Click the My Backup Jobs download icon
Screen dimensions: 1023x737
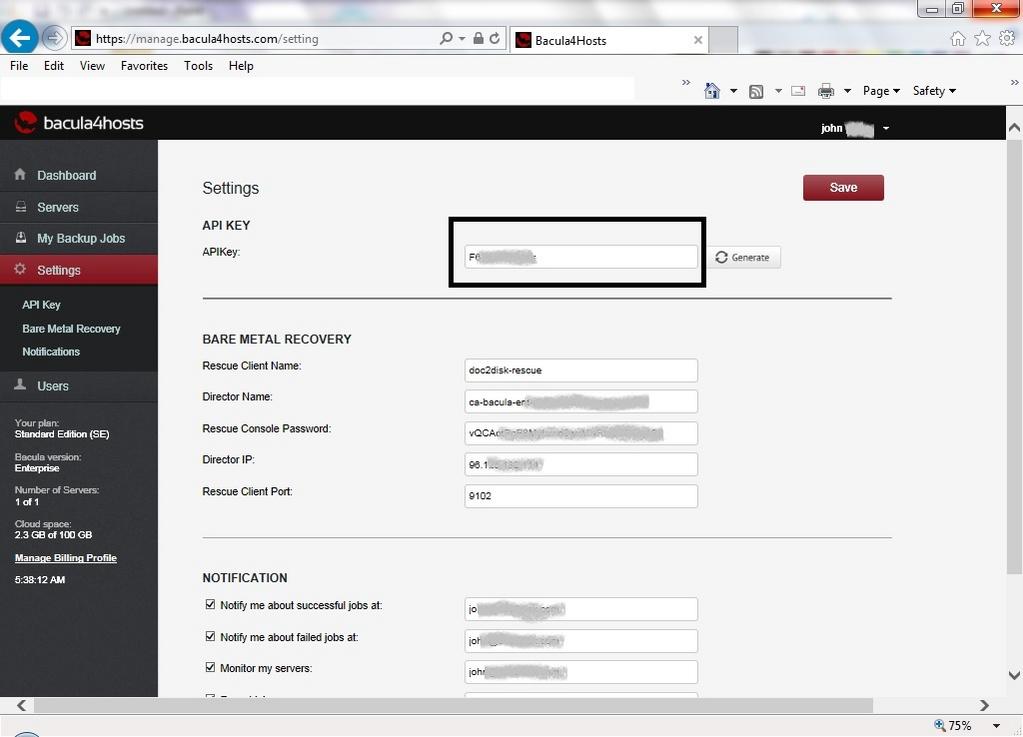[x=21, y=237]
